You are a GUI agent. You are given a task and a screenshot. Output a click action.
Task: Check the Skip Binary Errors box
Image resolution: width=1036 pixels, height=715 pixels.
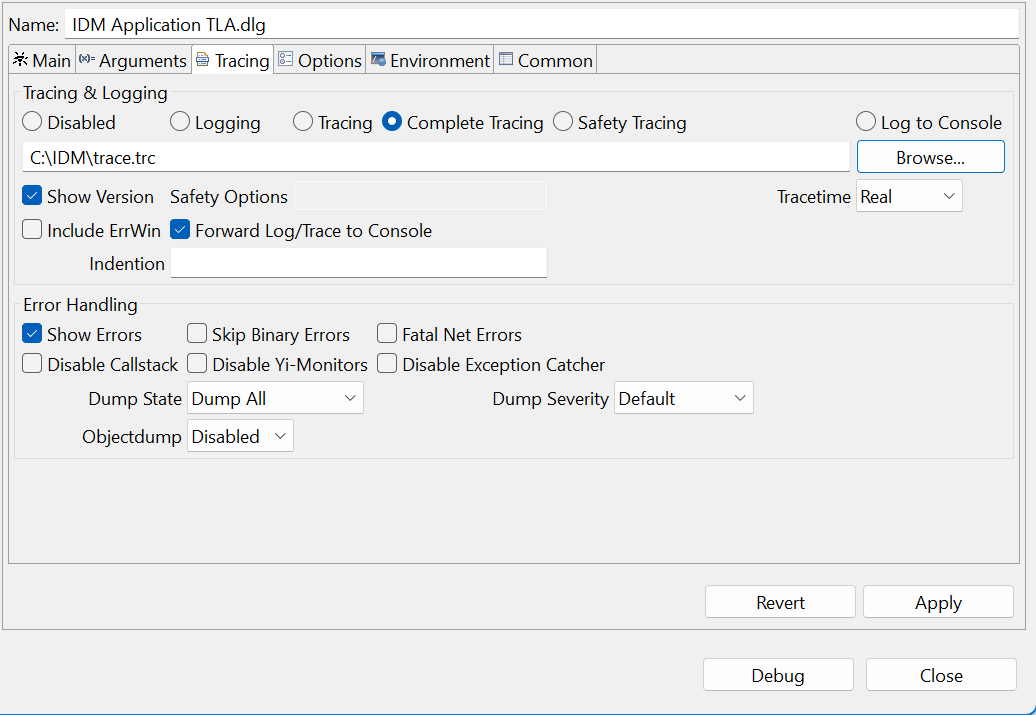click(x=197, y=334)
